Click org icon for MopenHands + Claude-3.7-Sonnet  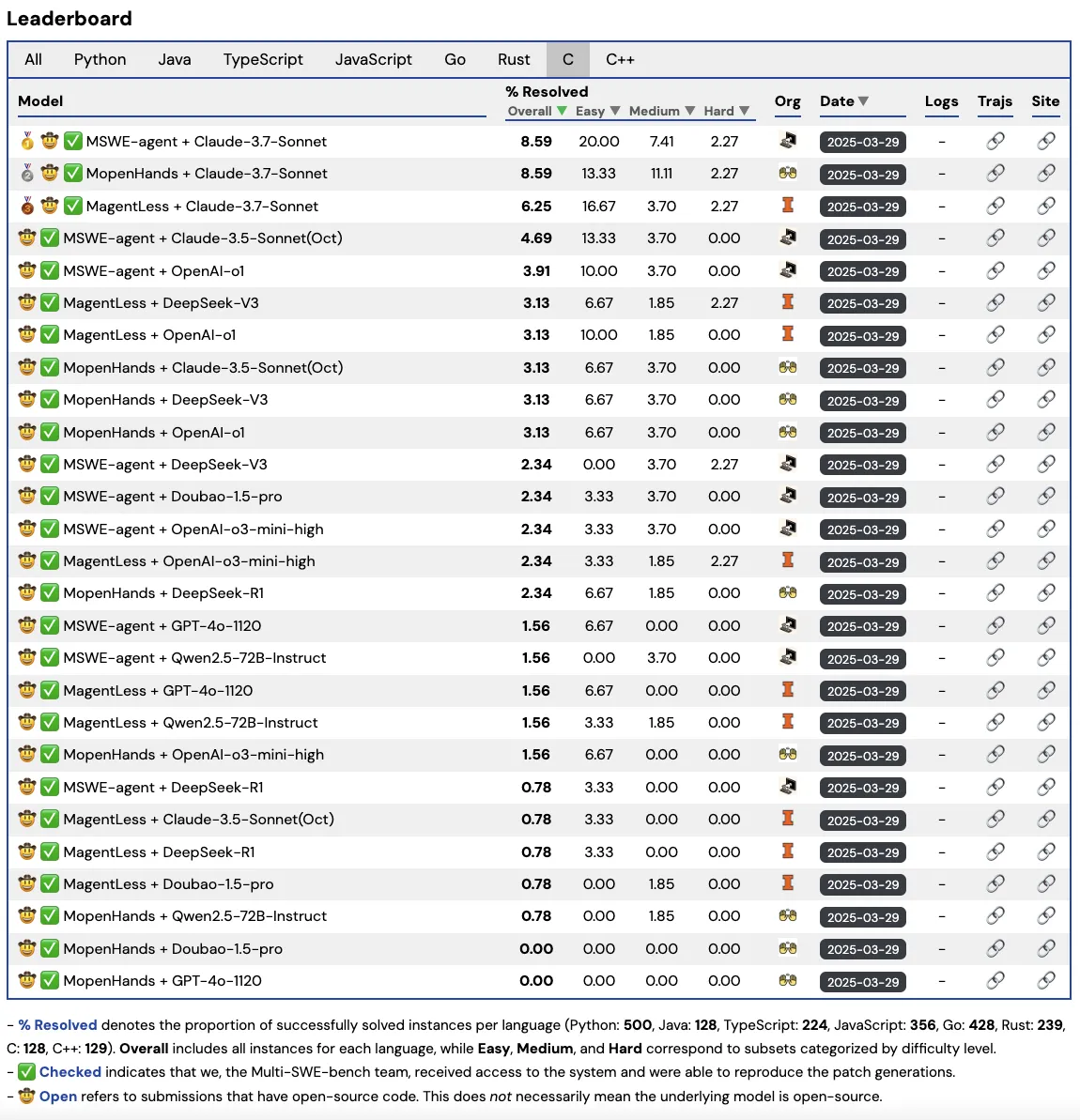point(788,173)
